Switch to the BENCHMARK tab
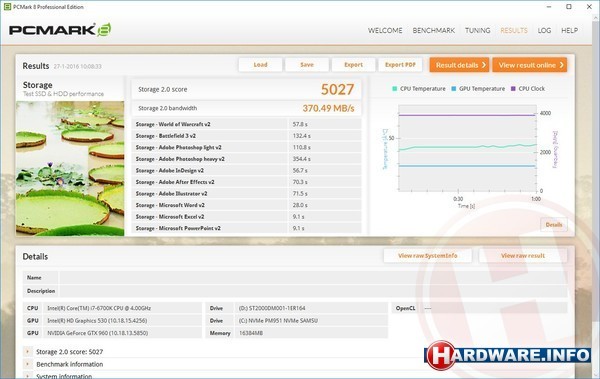This screenshot has width=600, height=379. [434, 30]
